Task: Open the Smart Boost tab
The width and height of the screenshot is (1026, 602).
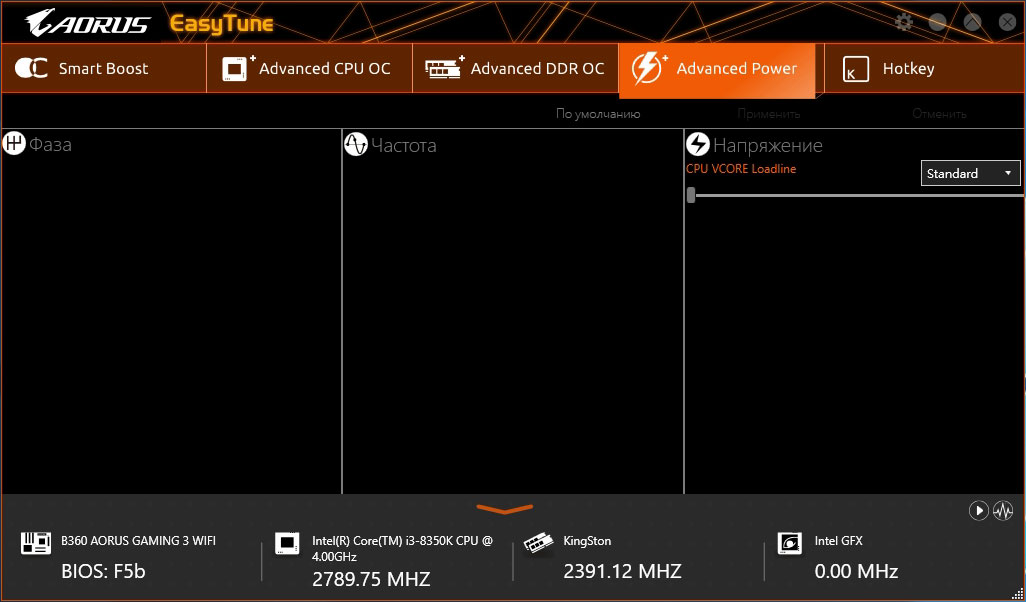Action: pos(103,69)
